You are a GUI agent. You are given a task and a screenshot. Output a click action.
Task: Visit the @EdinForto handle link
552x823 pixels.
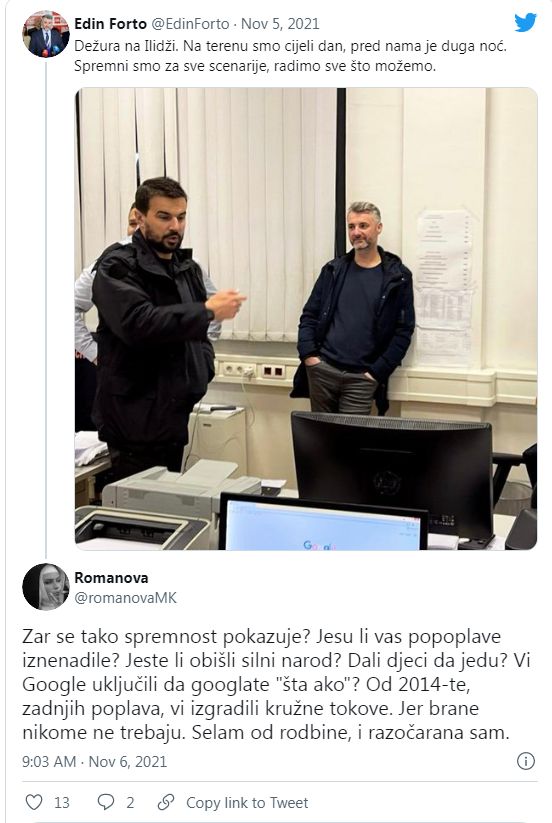pyautogui.click(x=190, y=24)
